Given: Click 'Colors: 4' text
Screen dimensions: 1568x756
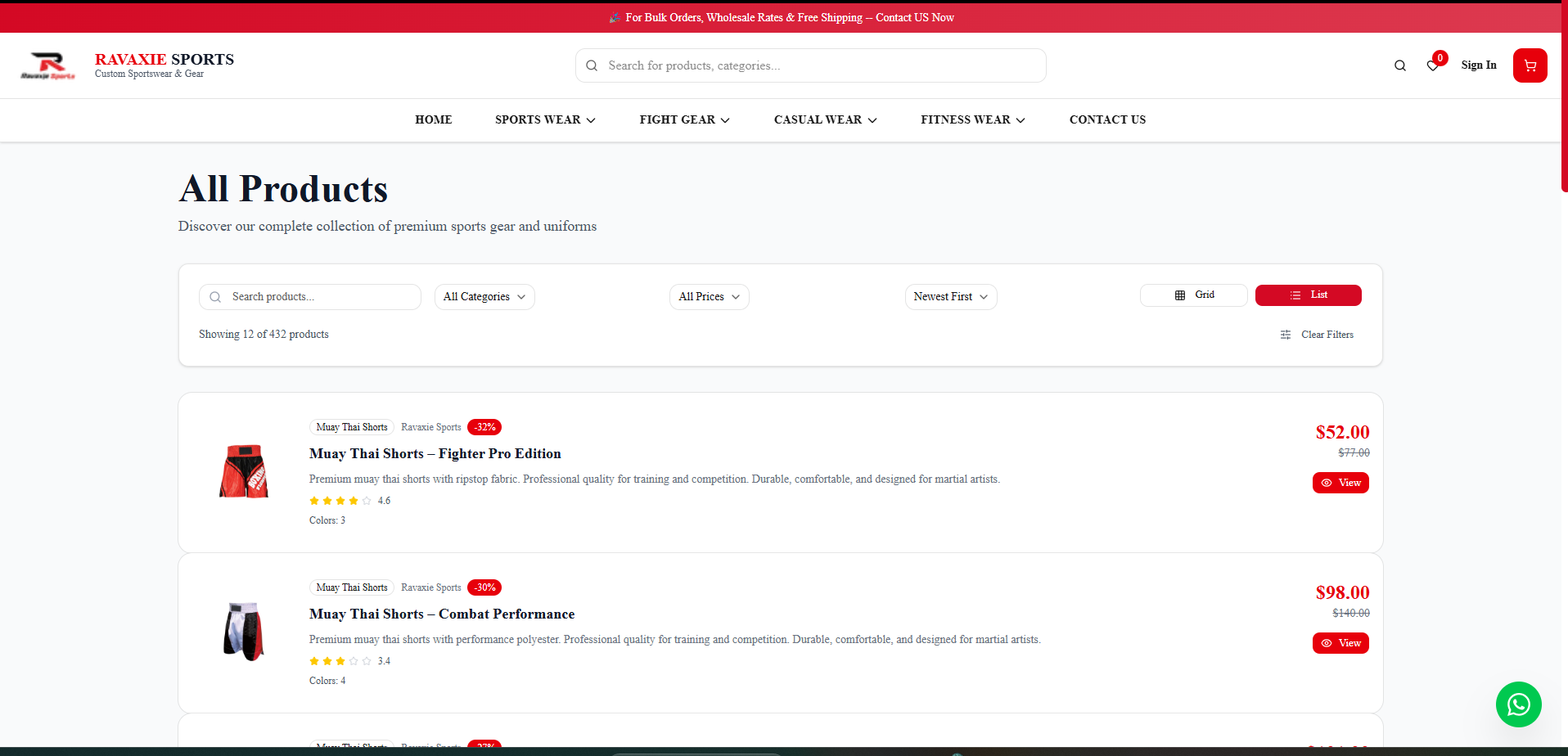Looking at the screenshot, I should 327,681.
